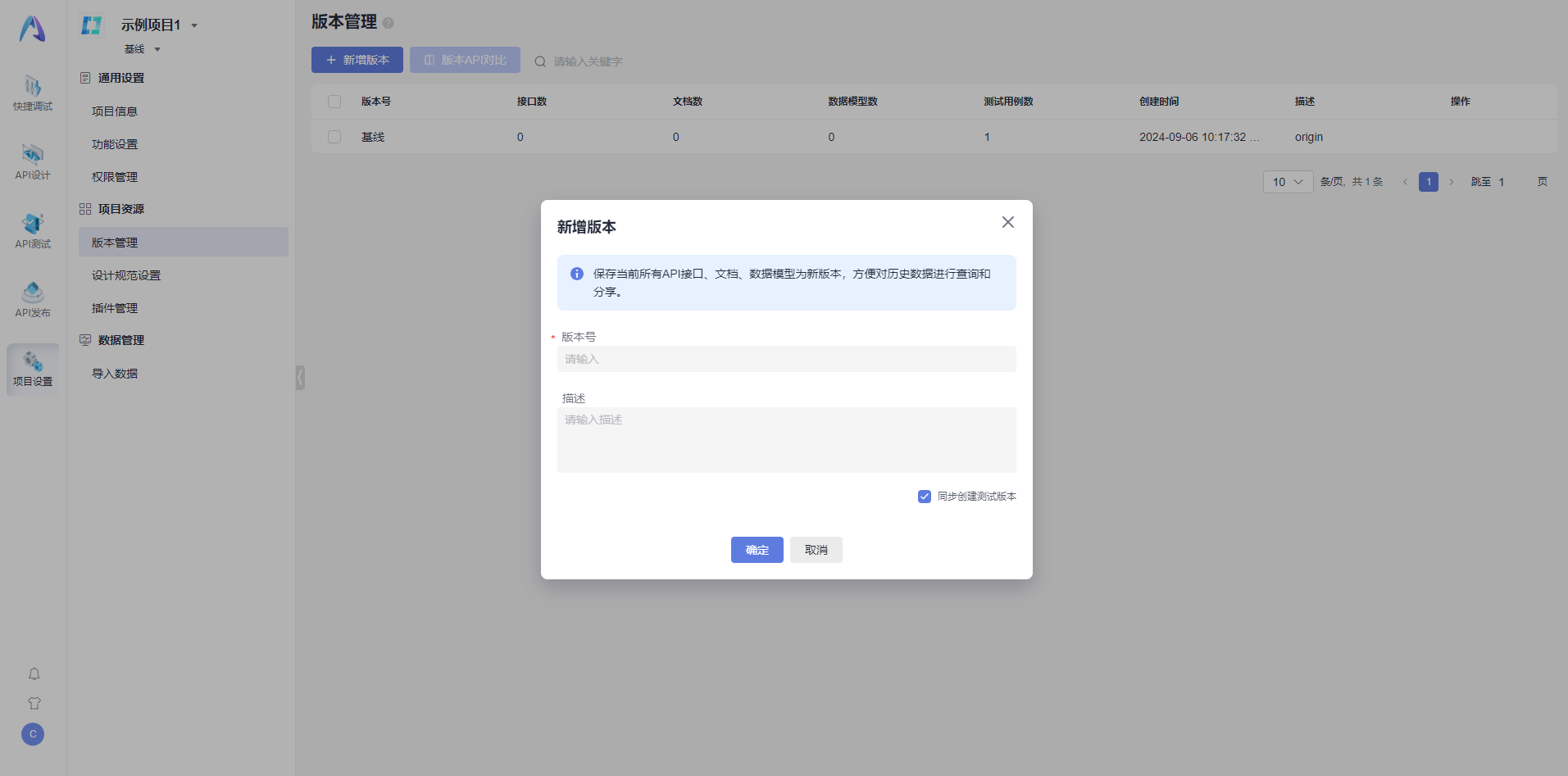Click the 文档数 column header
Screen dimensions: 1568x776
point(688,102)
